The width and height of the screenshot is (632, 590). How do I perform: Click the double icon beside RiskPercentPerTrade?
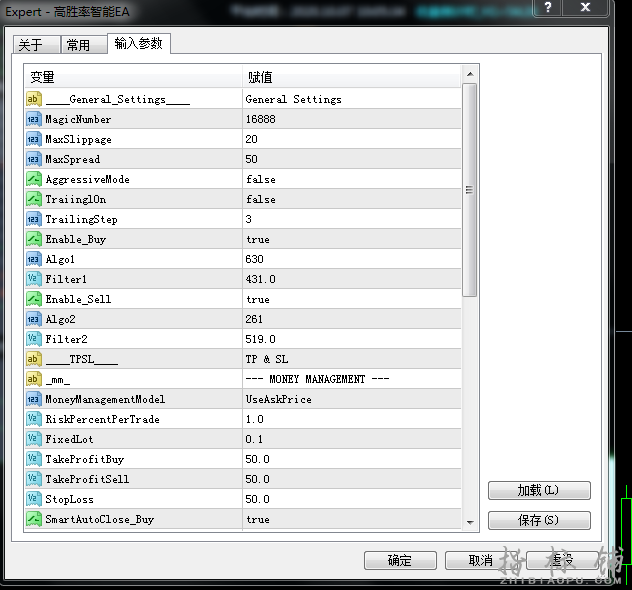pyautogui.click(x=34, y=419)
